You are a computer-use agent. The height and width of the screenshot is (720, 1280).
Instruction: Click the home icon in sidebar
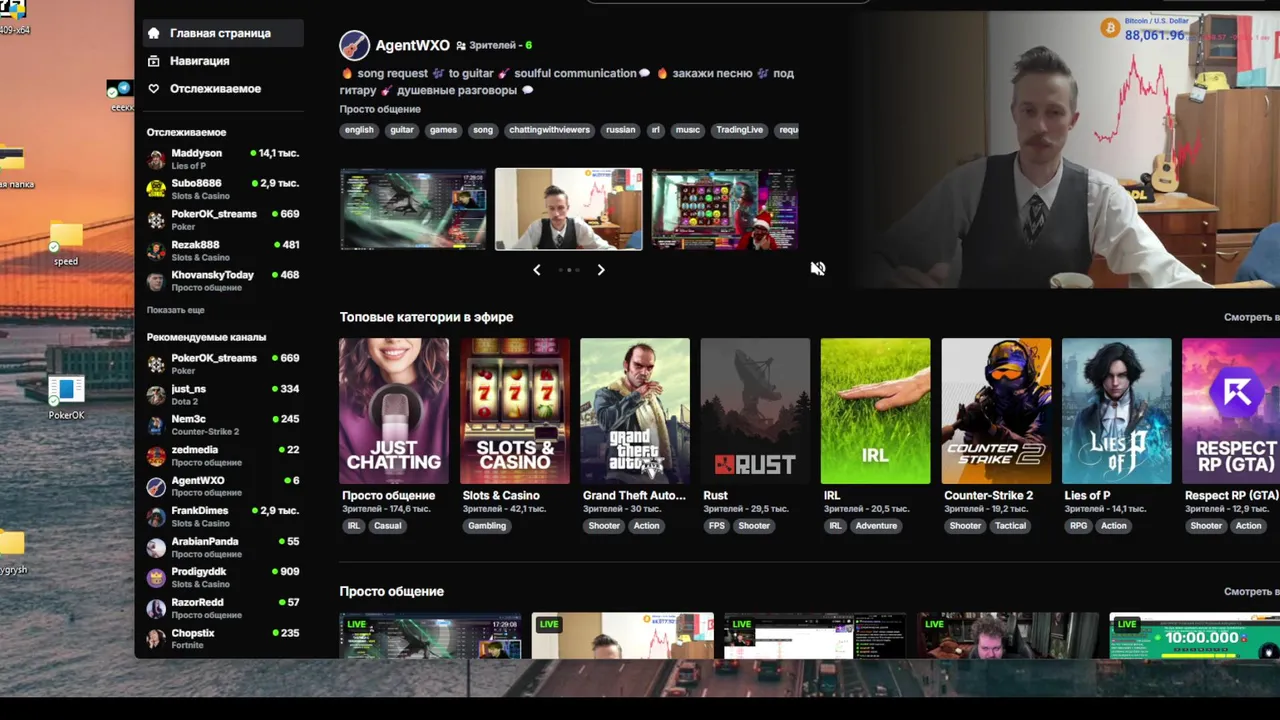(153, 33)
